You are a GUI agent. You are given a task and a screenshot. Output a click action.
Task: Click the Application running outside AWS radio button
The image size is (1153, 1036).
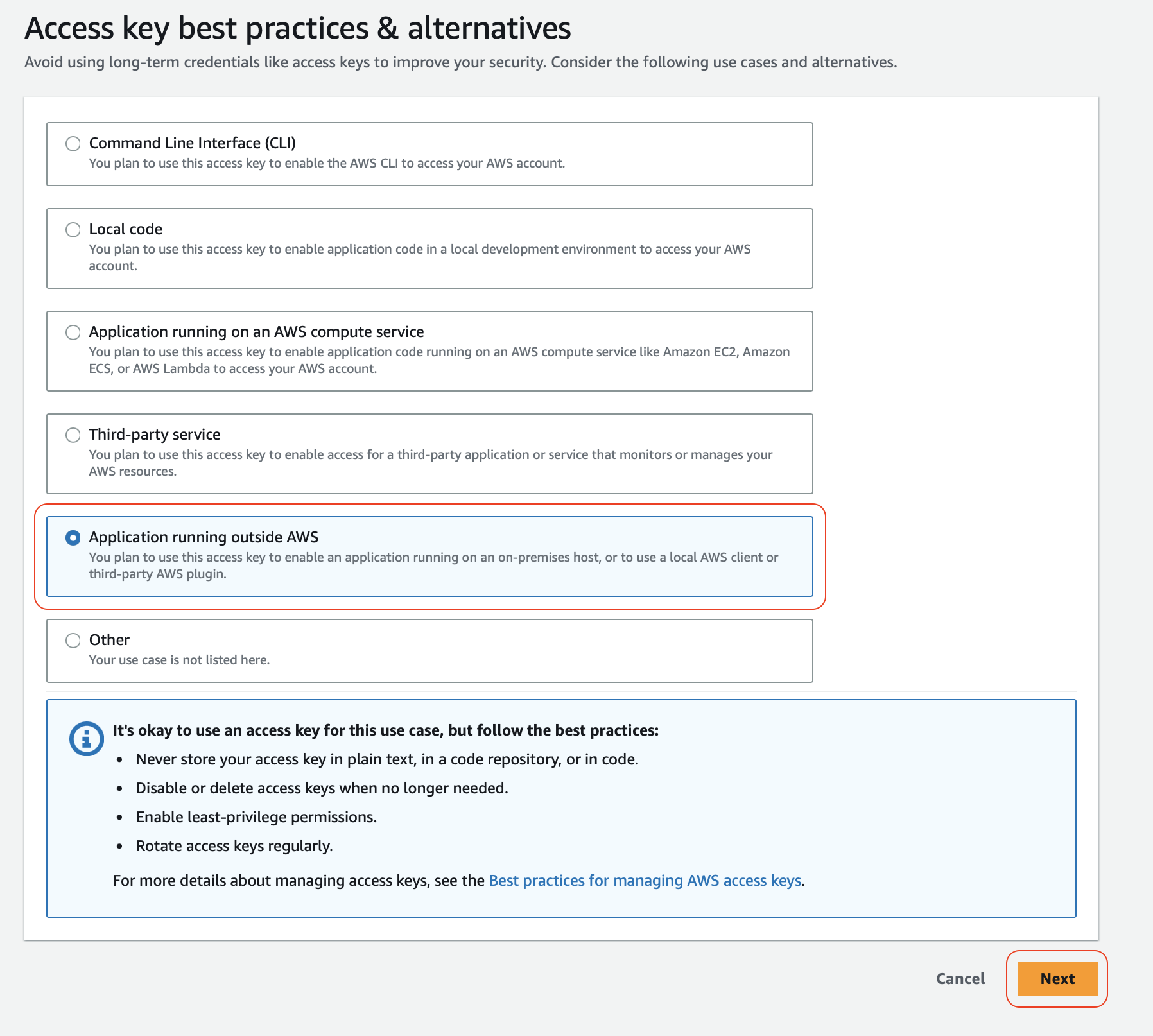(x=73, y=538)
